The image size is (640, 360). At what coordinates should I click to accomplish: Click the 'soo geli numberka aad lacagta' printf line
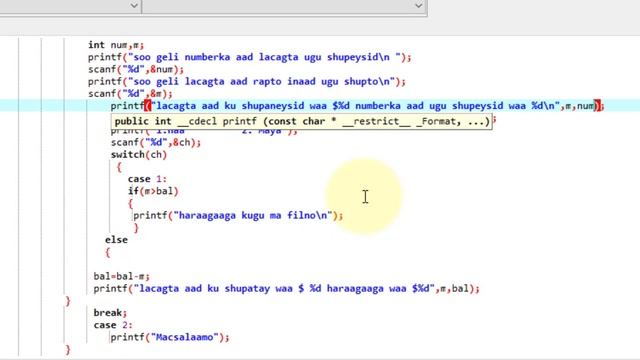coord(249,57)
